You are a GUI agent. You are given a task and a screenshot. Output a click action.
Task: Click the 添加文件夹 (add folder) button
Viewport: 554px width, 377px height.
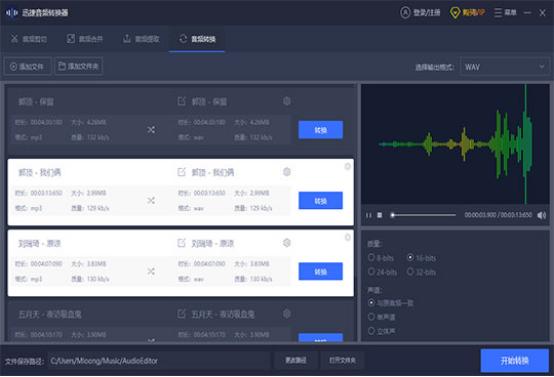pyautogui.click(x=79, y=66)
